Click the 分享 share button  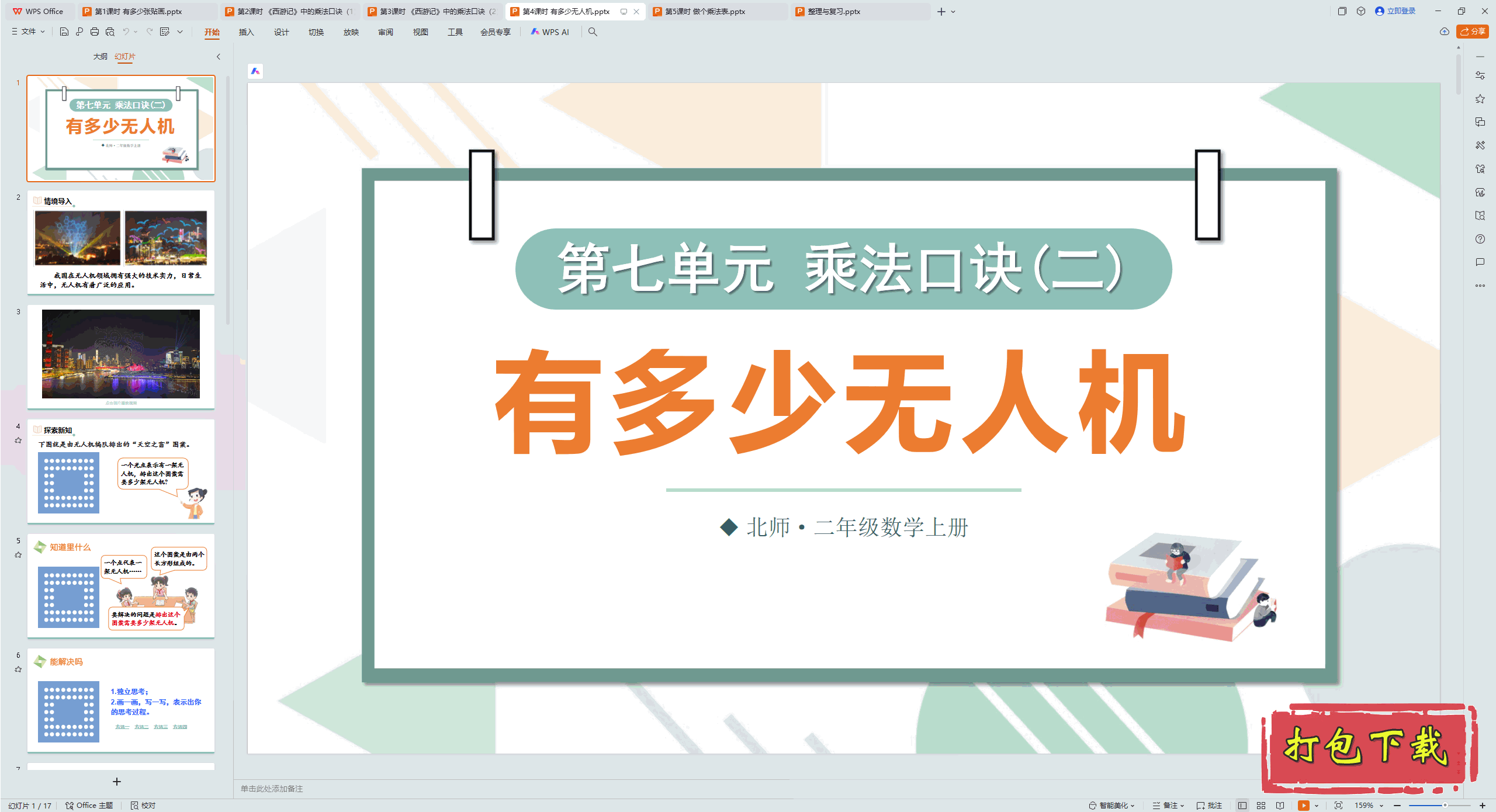pyautogui.click(x=1473, y=32)
